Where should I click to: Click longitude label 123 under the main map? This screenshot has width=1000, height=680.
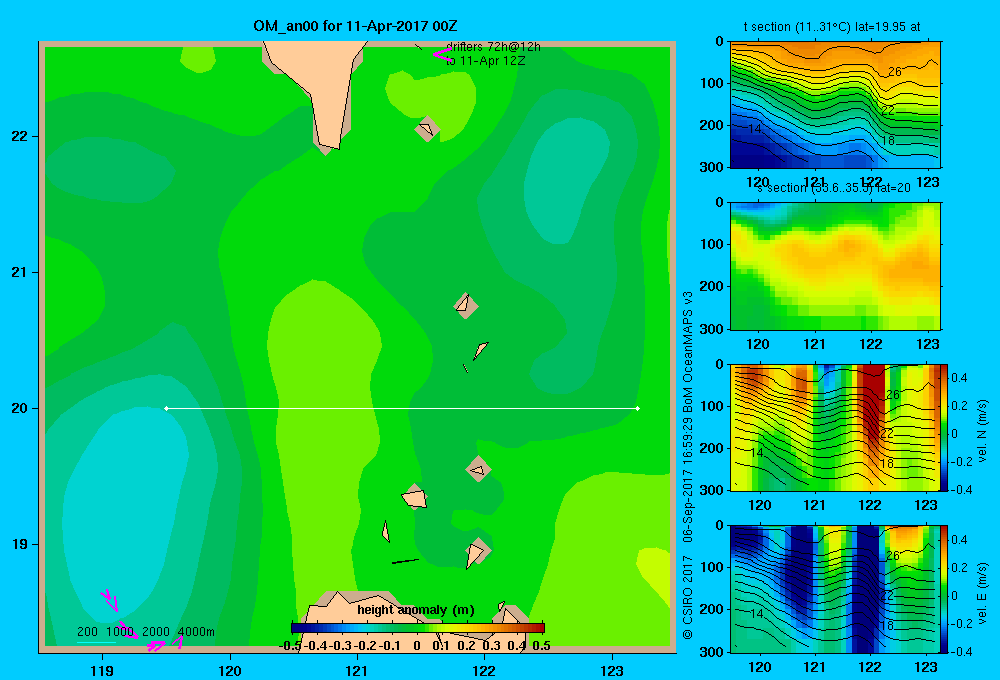pos(612,670)
